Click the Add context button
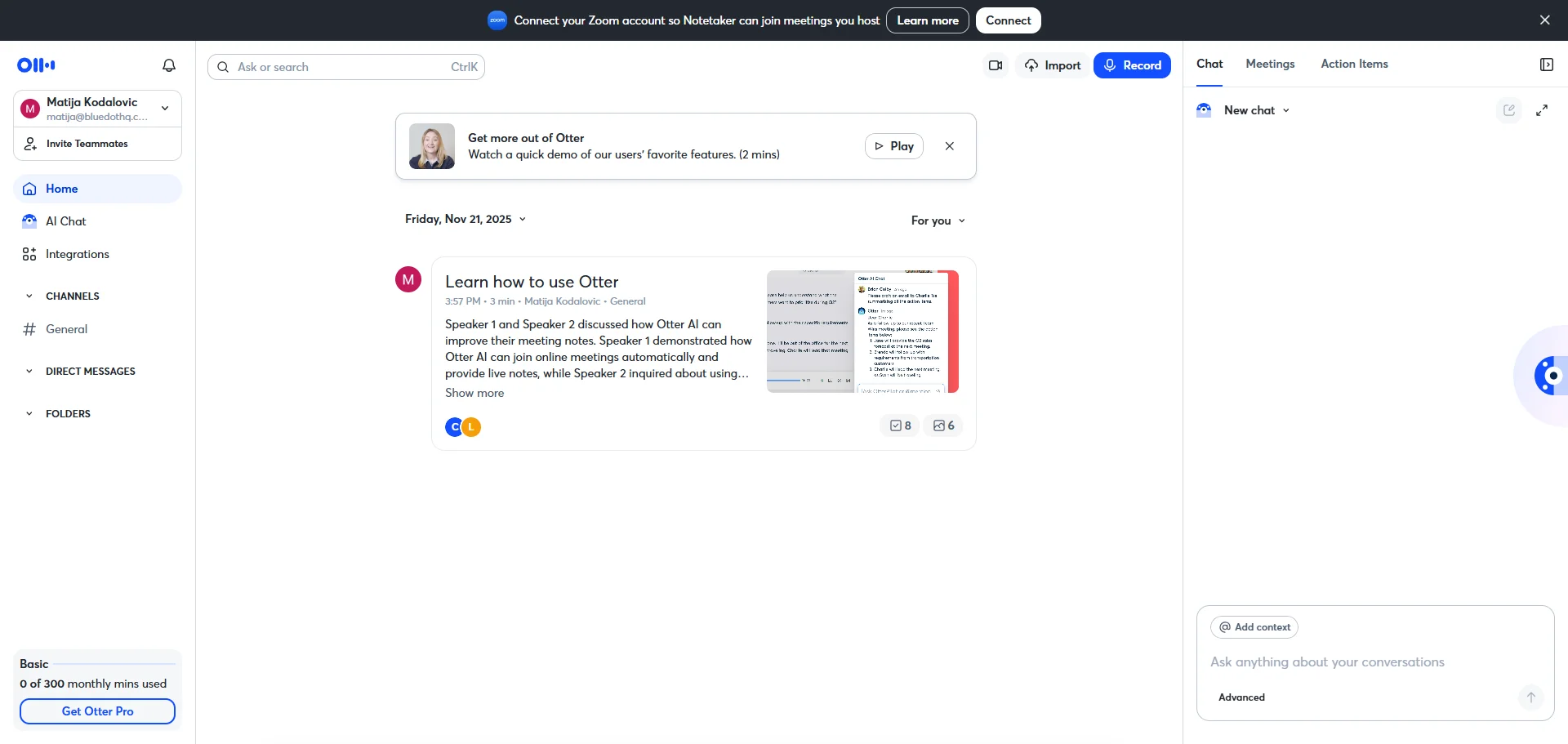 pos(1254,627)
